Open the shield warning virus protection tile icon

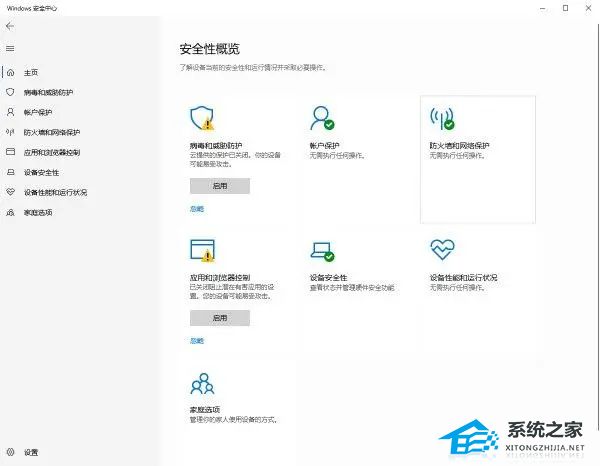(x=202, y=118)
